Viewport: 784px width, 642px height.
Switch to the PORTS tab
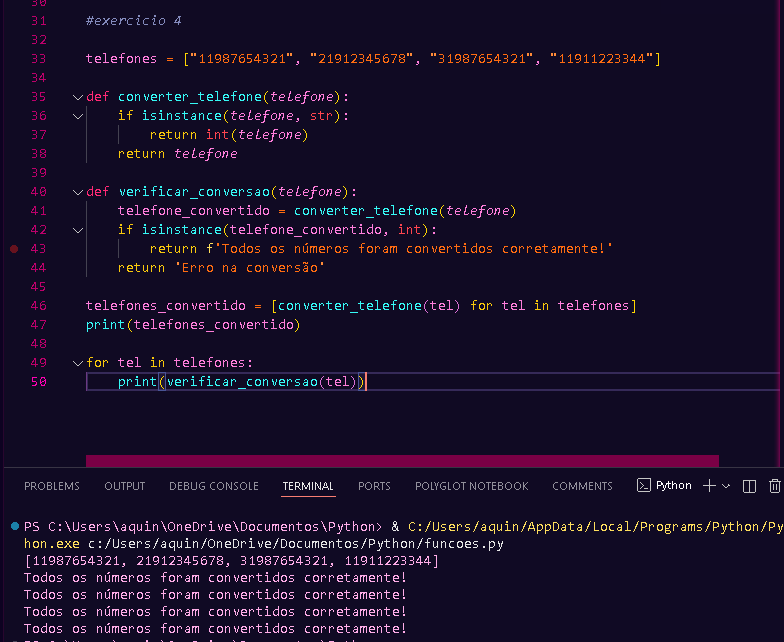pos(374,486)
